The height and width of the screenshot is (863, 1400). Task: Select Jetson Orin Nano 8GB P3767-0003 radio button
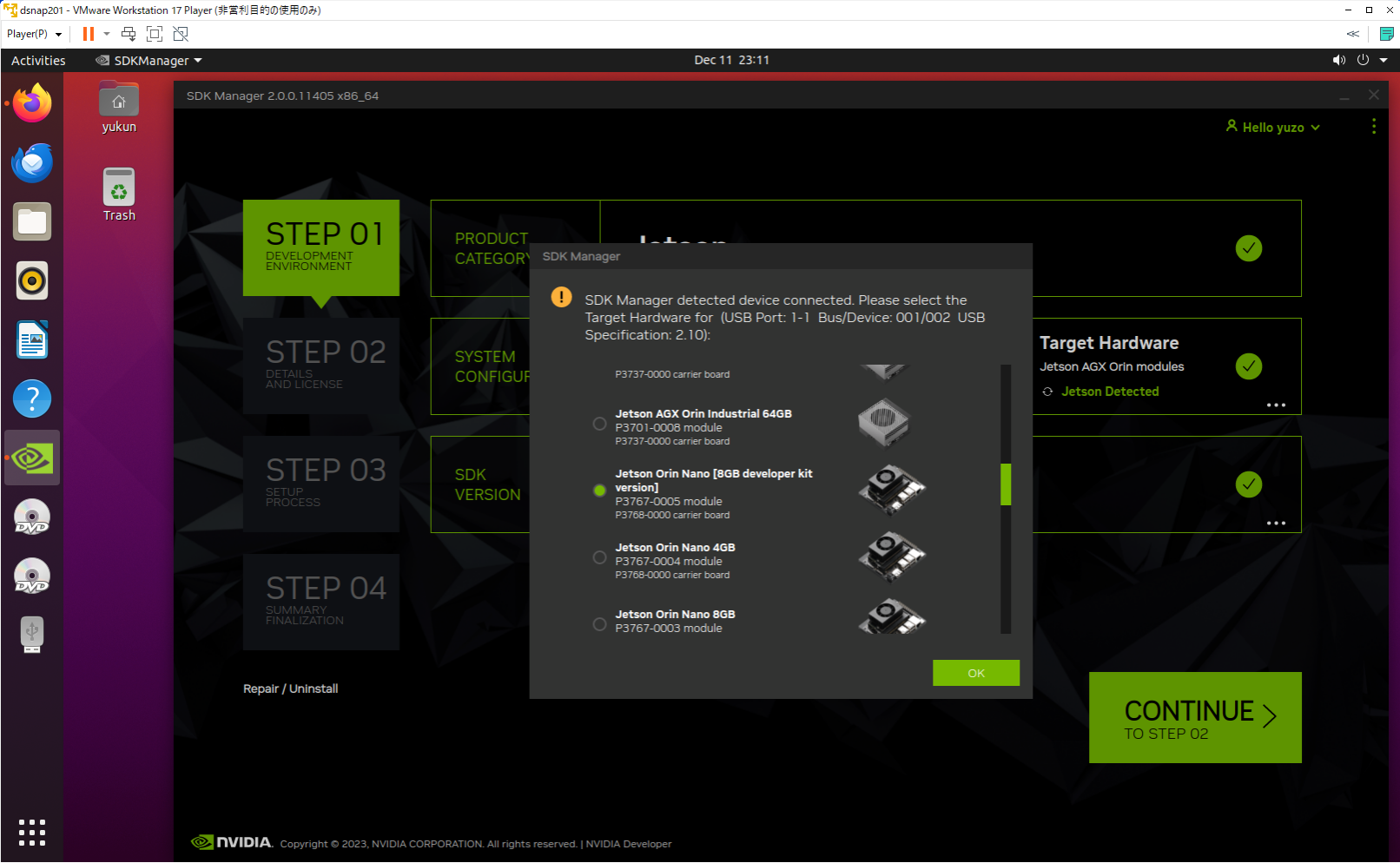coord(599,624)
